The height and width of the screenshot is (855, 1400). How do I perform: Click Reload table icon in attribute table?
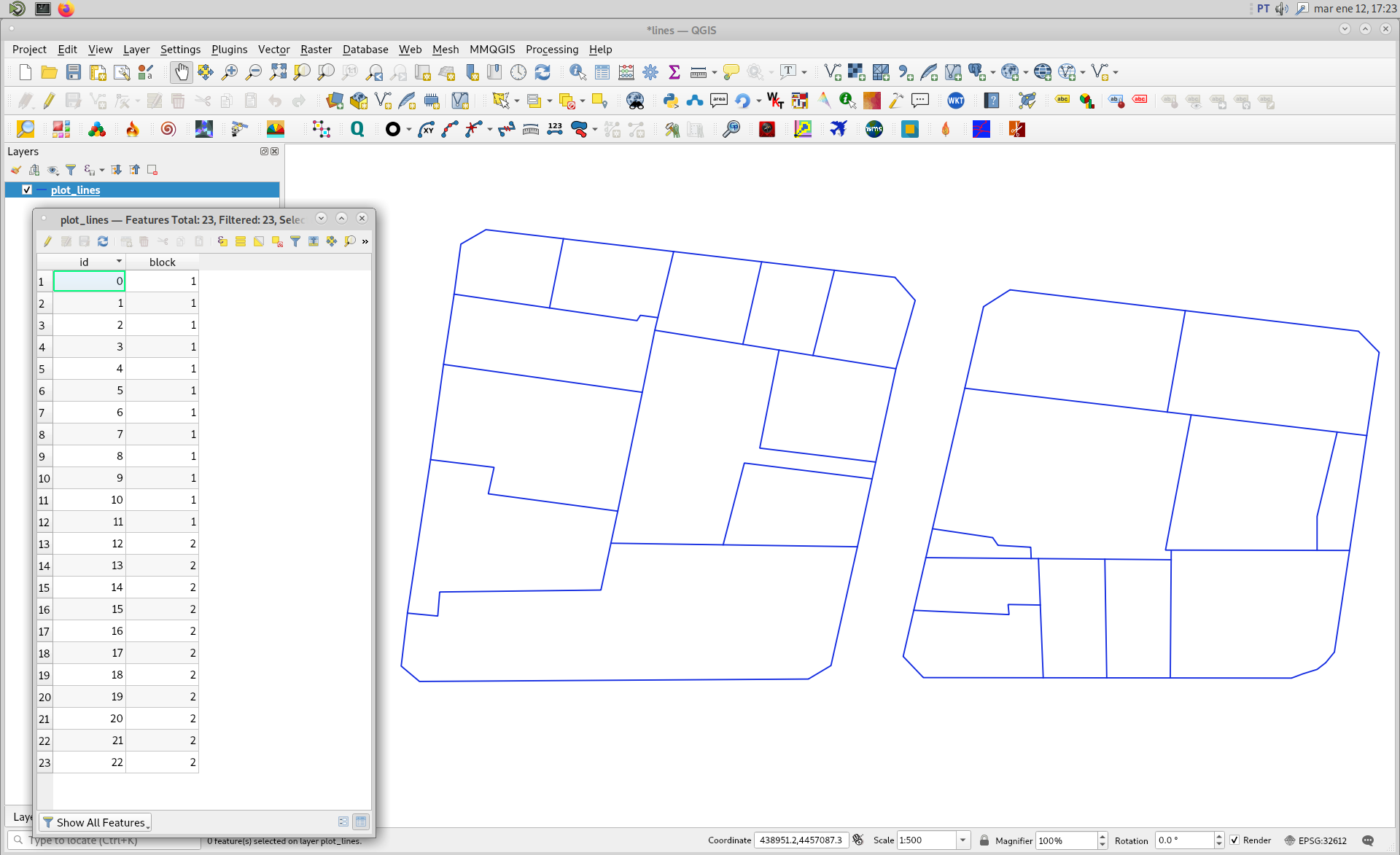click(103, 241)
